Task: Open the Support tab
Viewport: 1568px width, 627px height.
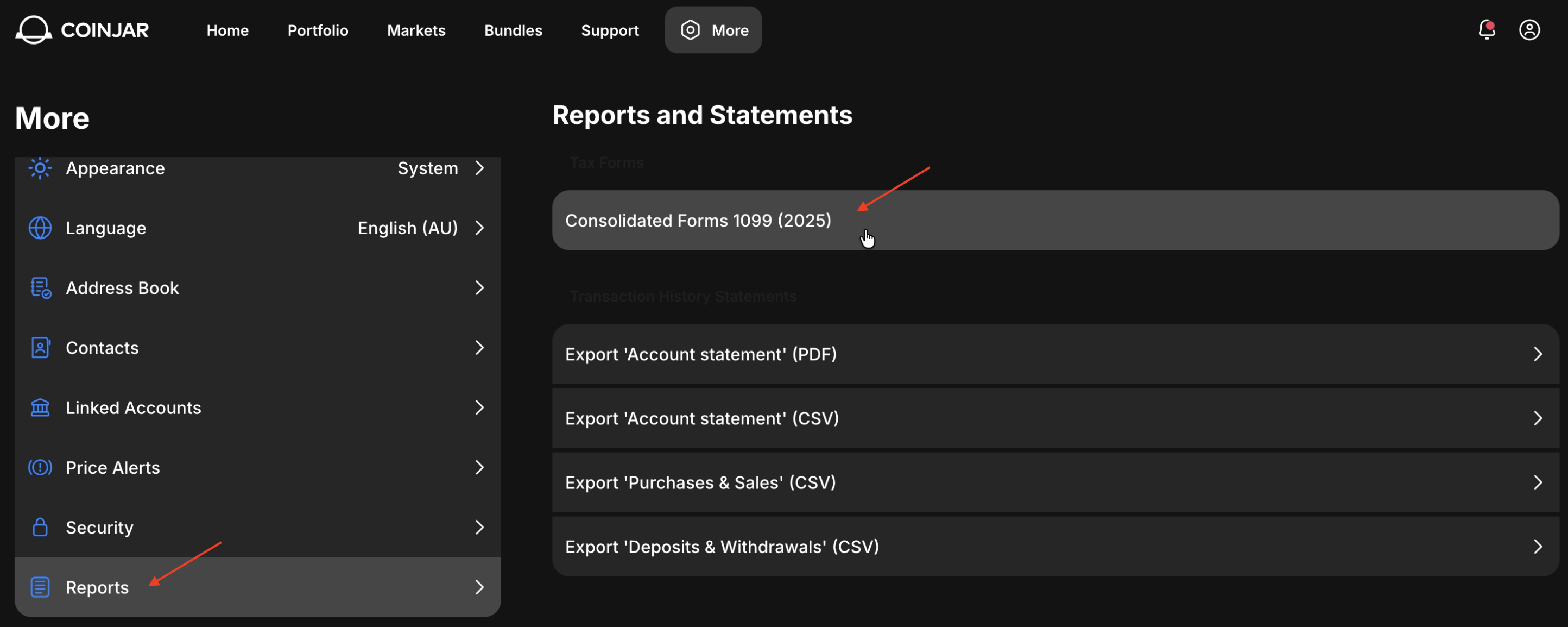Action: pos(610,30)
